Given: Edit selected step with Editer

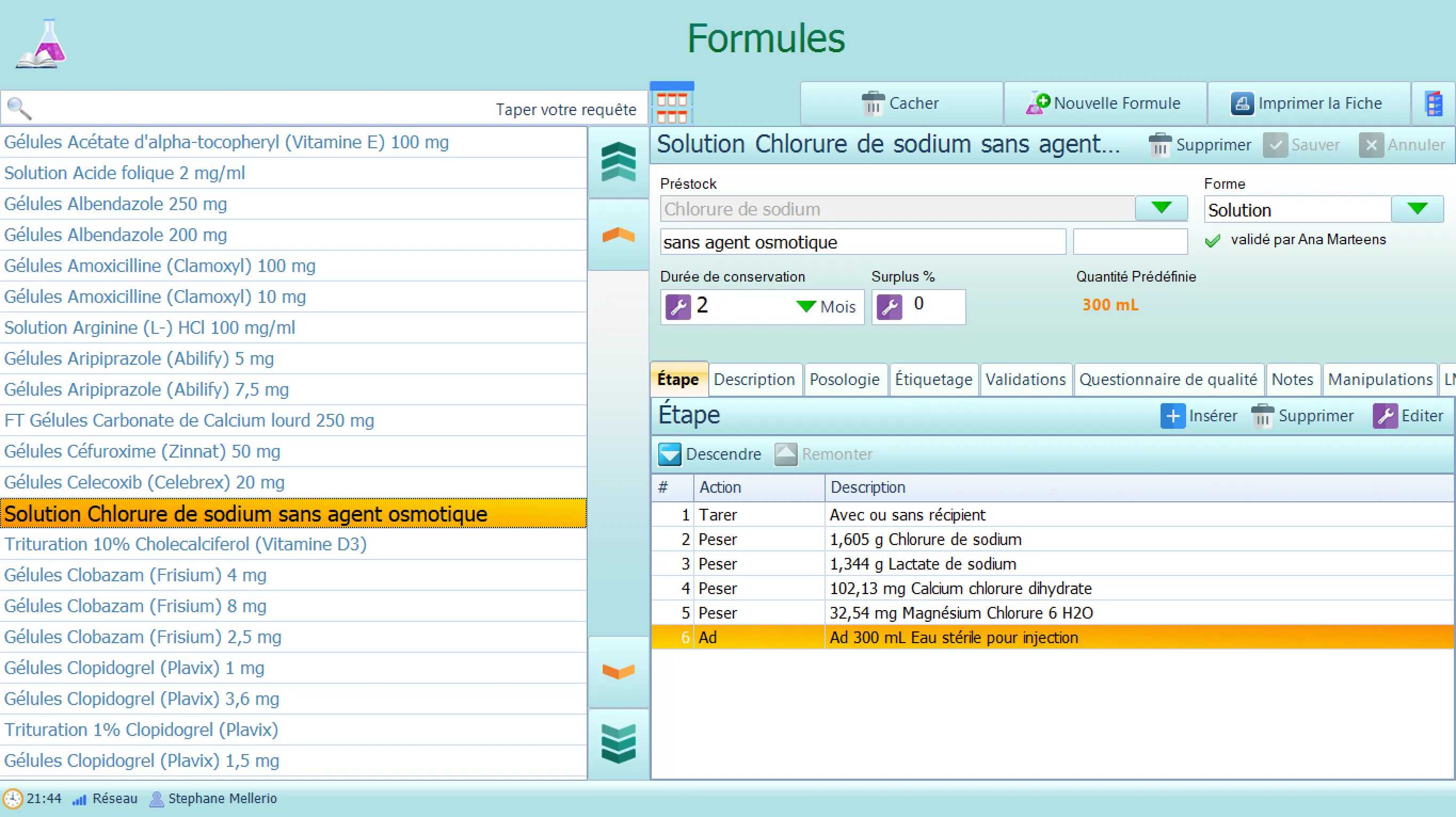Looking at the screenshot, I should pyautogui.click(x=1408, y=416).
